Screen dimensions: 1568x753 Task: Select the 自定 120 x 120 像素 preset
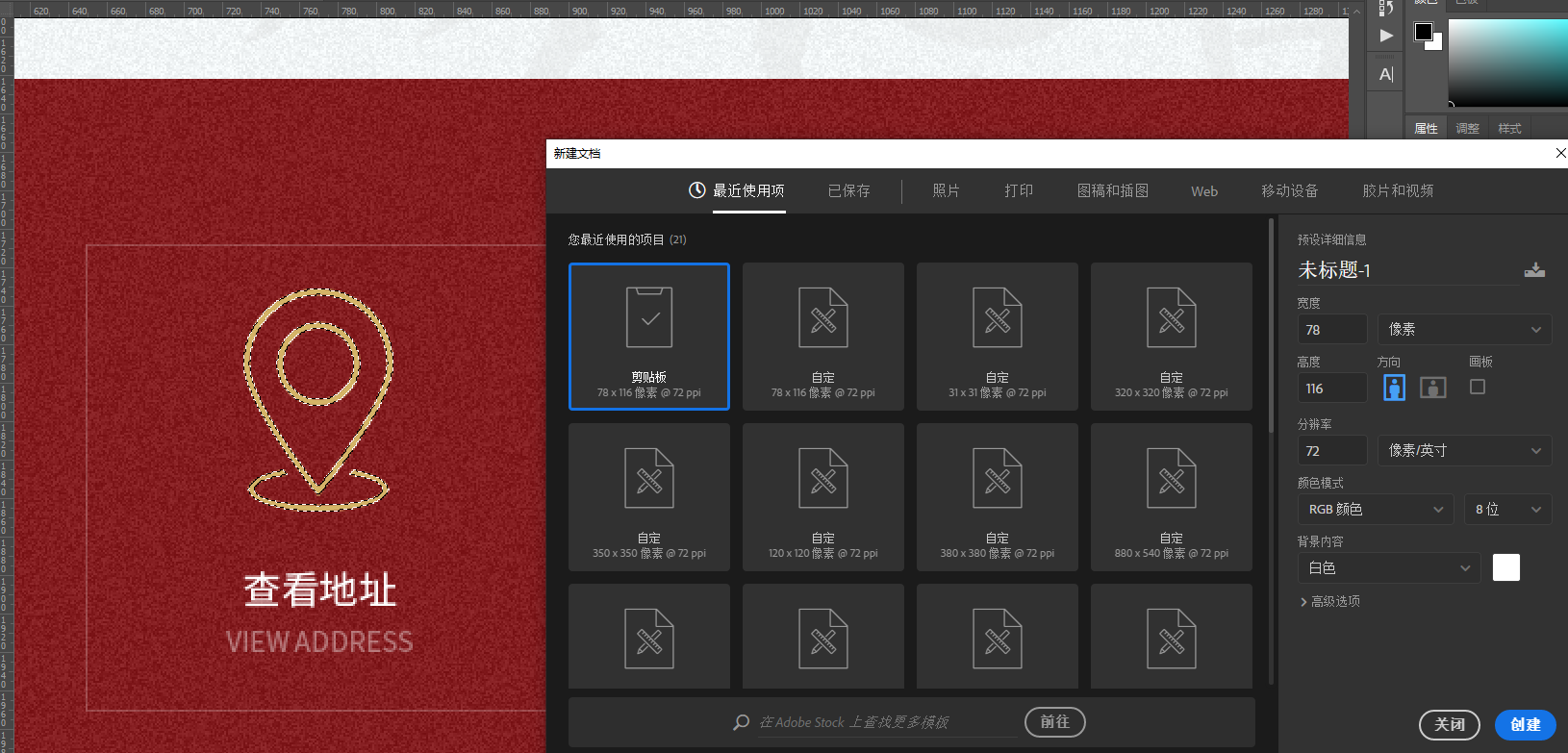pyautogui.click(x=823, y=497)
